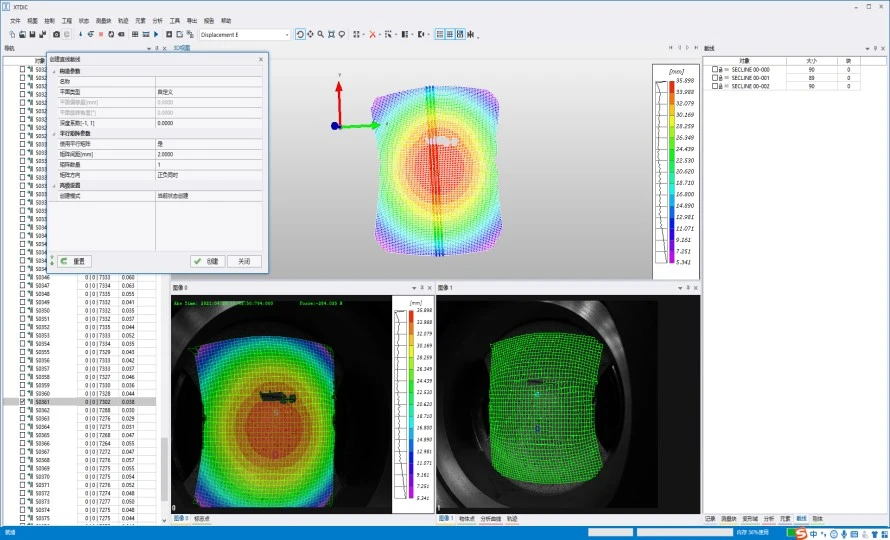Image resolution: width=890 pixels, height=540 pixels.
Task: Open the 分析 menu
Action: pyautogui.click(x=157, y=21)
